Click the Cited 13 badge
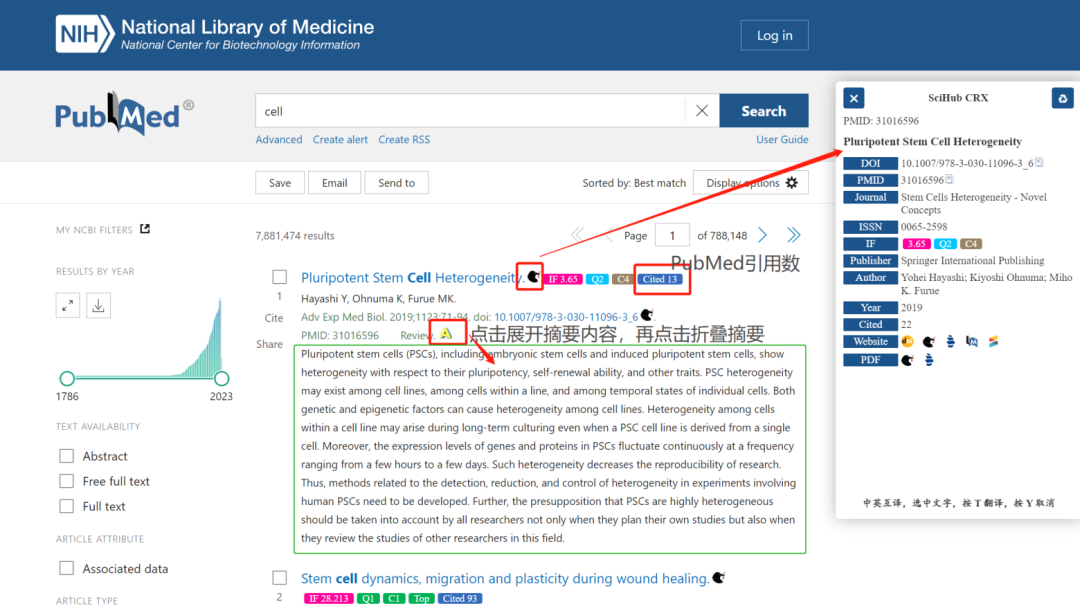This screenshot has width=1080, height=613. pos(660,279)
